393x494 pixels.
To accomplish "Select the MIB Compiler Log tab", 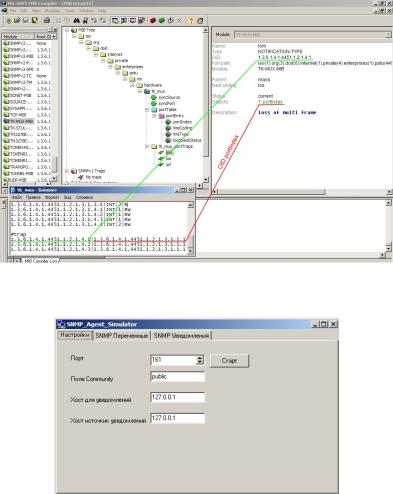I will (x=41, y=261).
